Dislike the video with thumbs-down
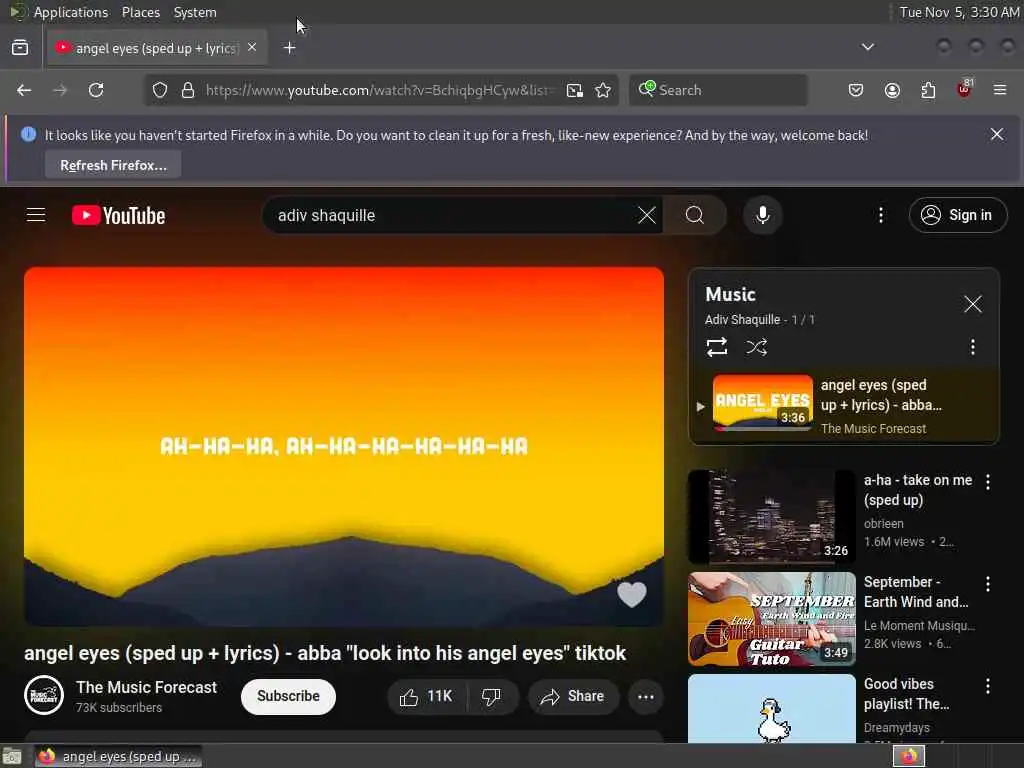 pos(492,697)
